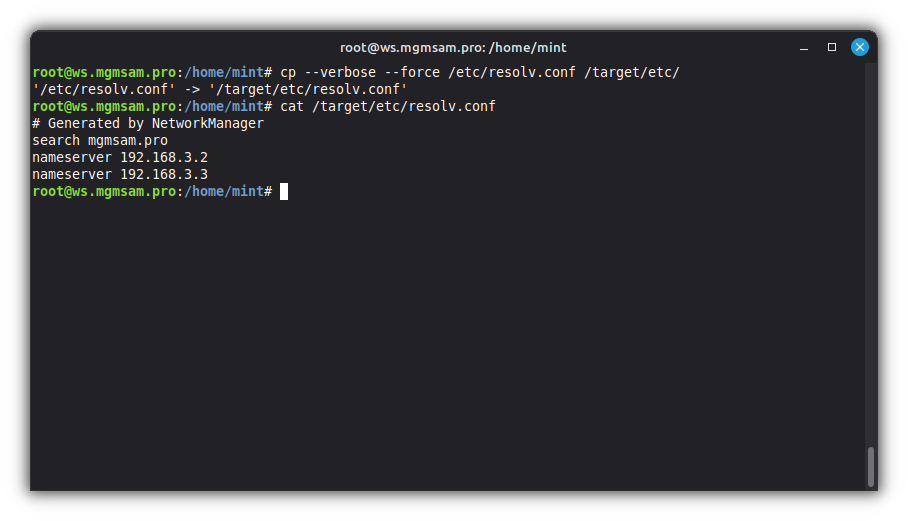The width and height of the screenshot is (908, 521).
Task: Click the terminal scrollbar thumb
Action: click(871, 466)
